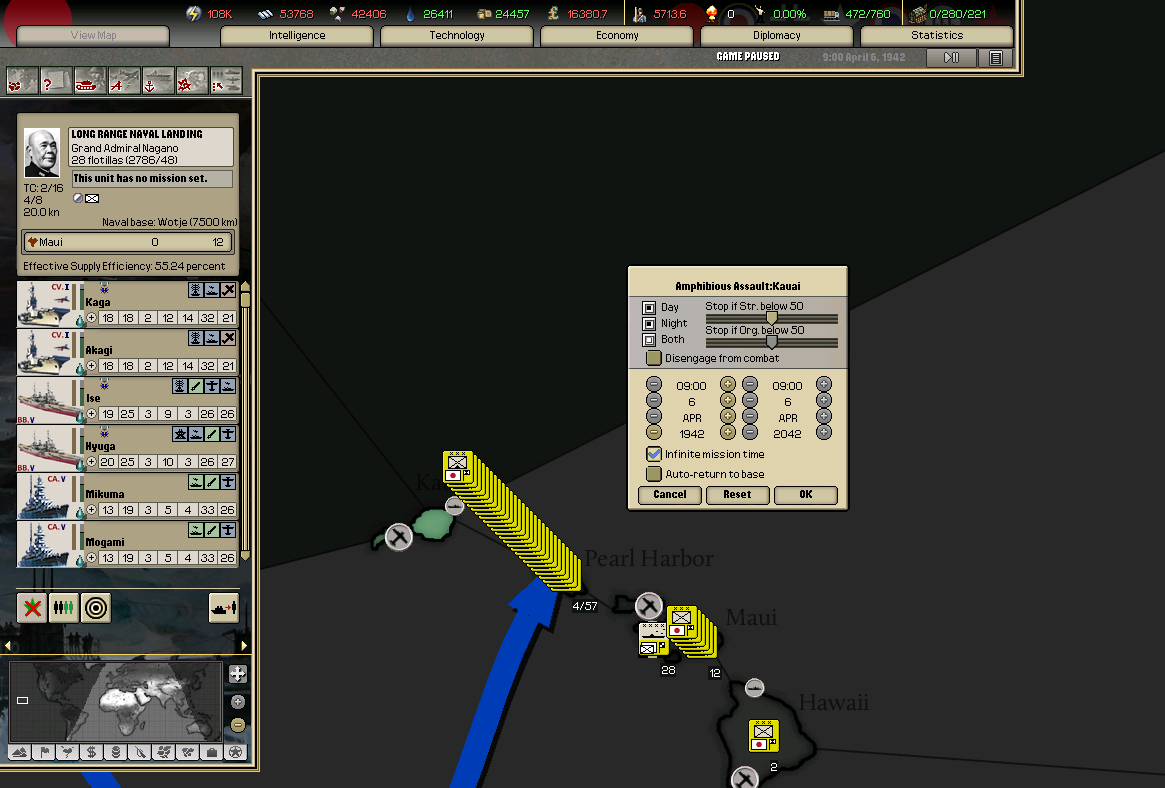Click the pause/play game speed button
Viewport: 1165px width, 788px height.
coord(951,58)
